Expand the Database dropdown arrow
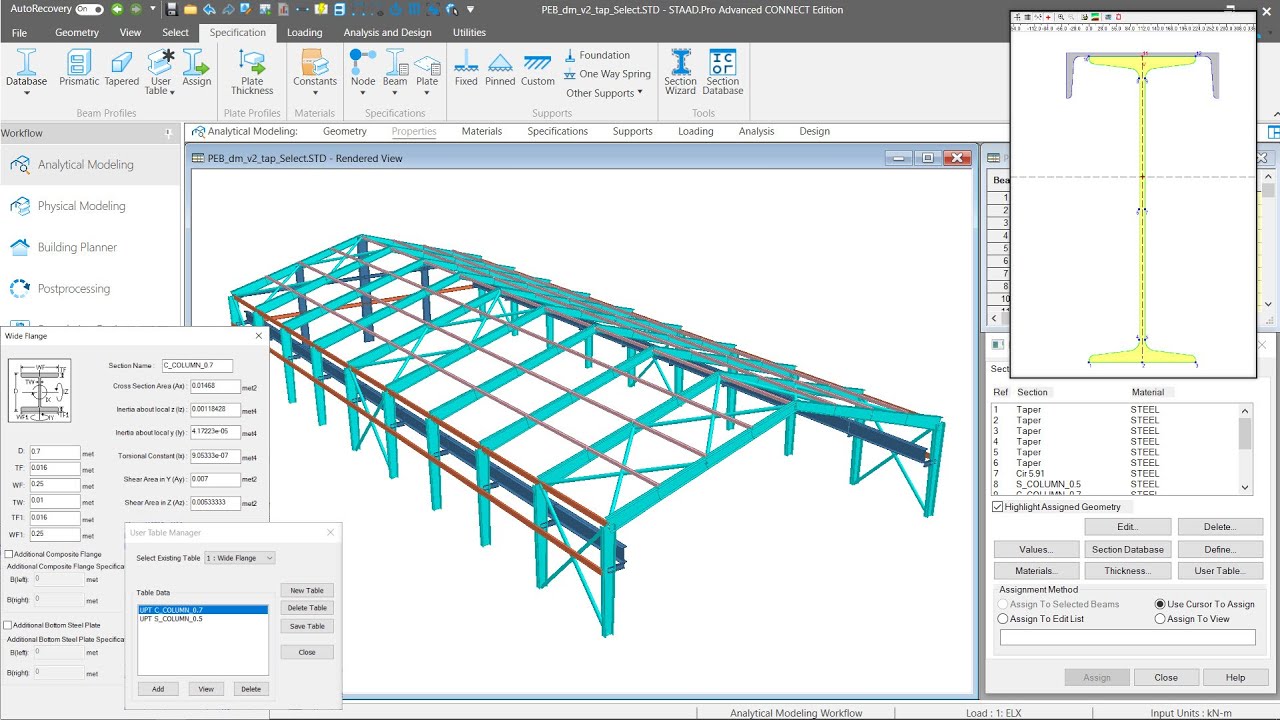Viewport: 1280px width, 720px height. [x=26, y=93]
